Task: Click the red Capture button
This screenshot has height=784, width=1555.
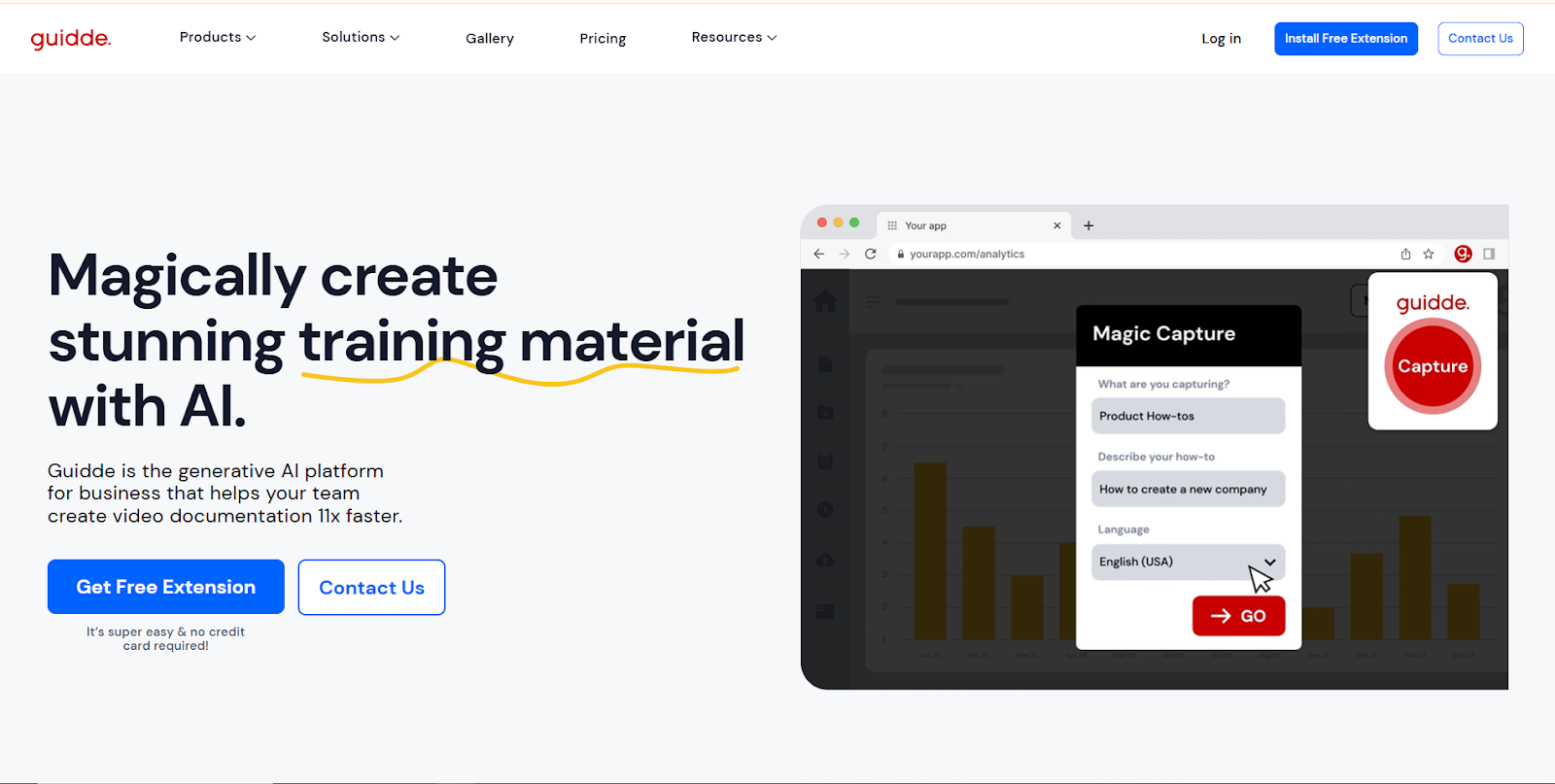Action: [1433, 367]
